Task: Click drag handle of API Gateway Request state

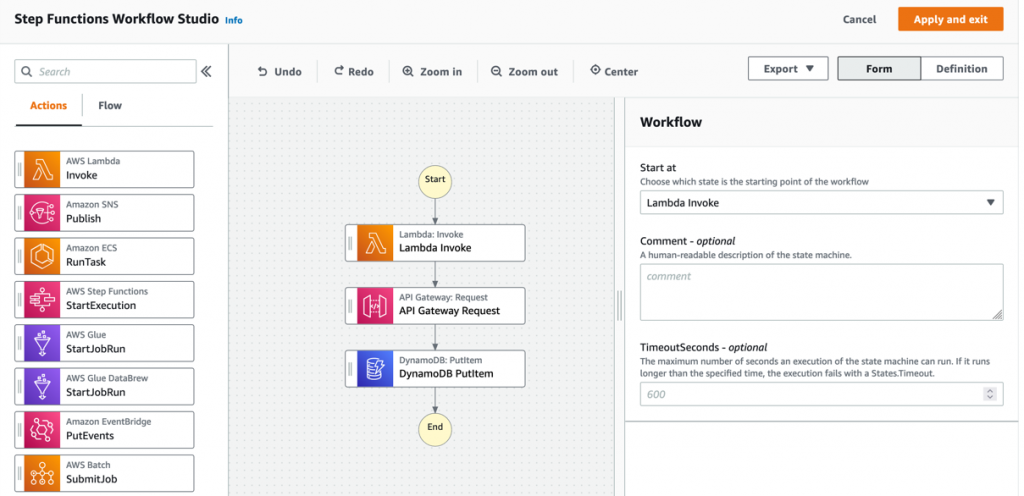Action: [x=351, y=305]
